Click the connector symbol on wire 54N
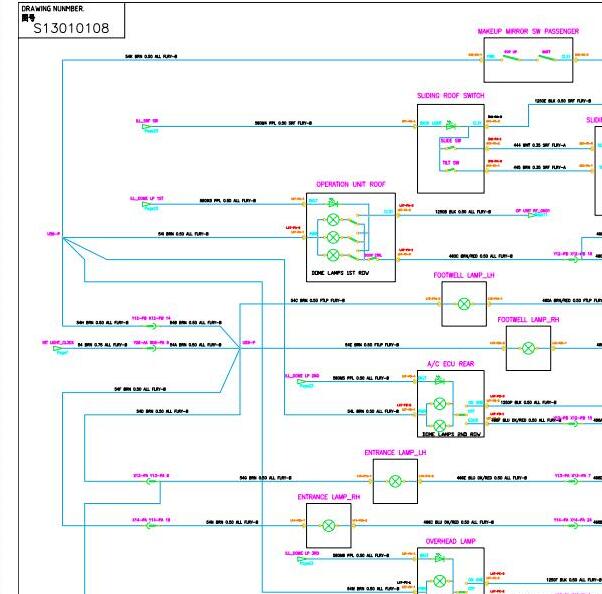Screen dimensions: 602x594 click(x=151, y=525)
